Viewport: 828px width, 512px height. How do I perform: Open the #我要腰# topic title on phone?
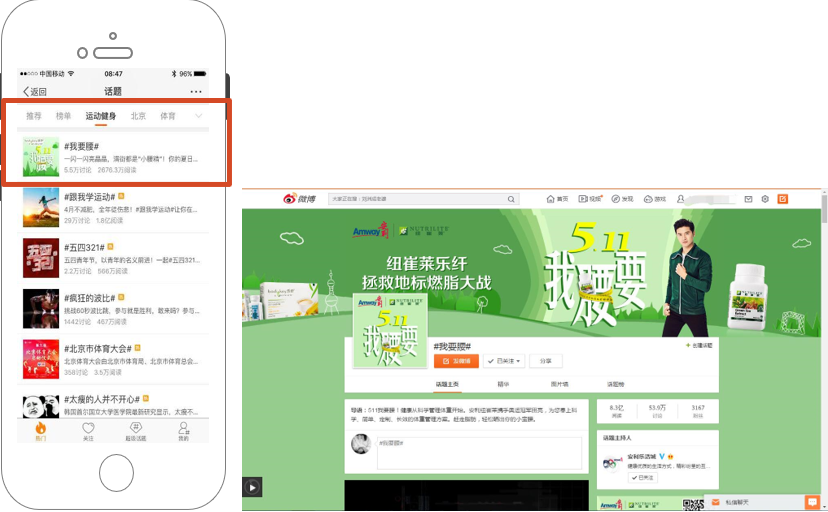click(81, 146)
